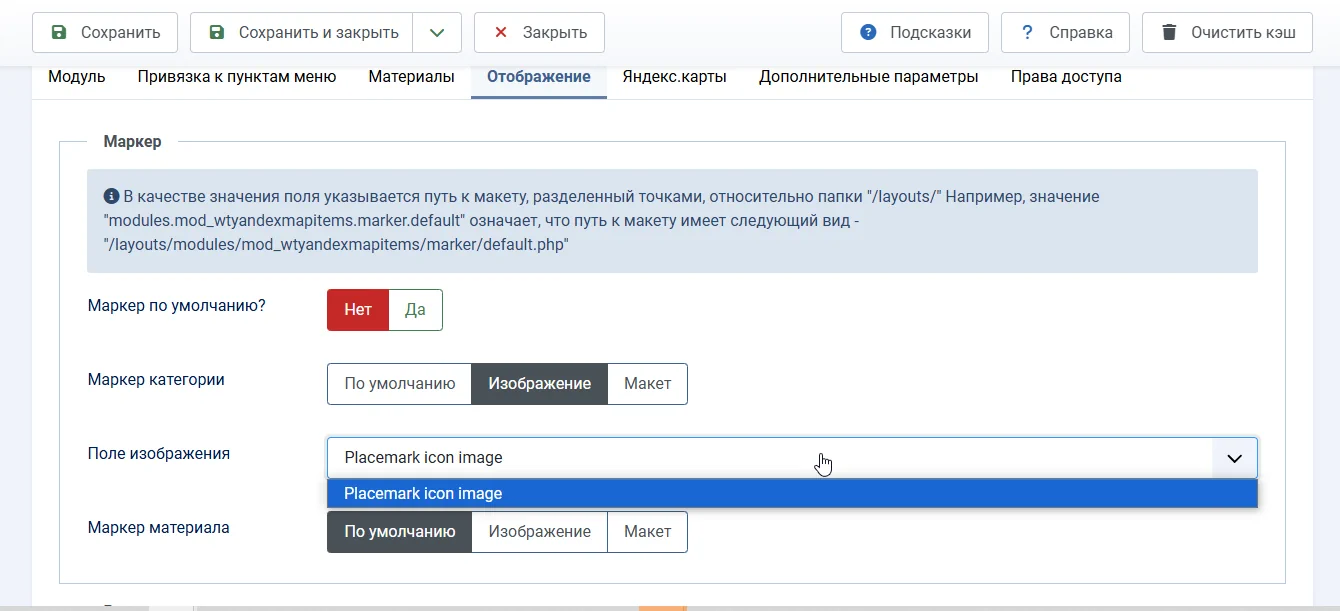Set Маркер по умолчанию to Да

pyautogui.click(x=415, y=310)
